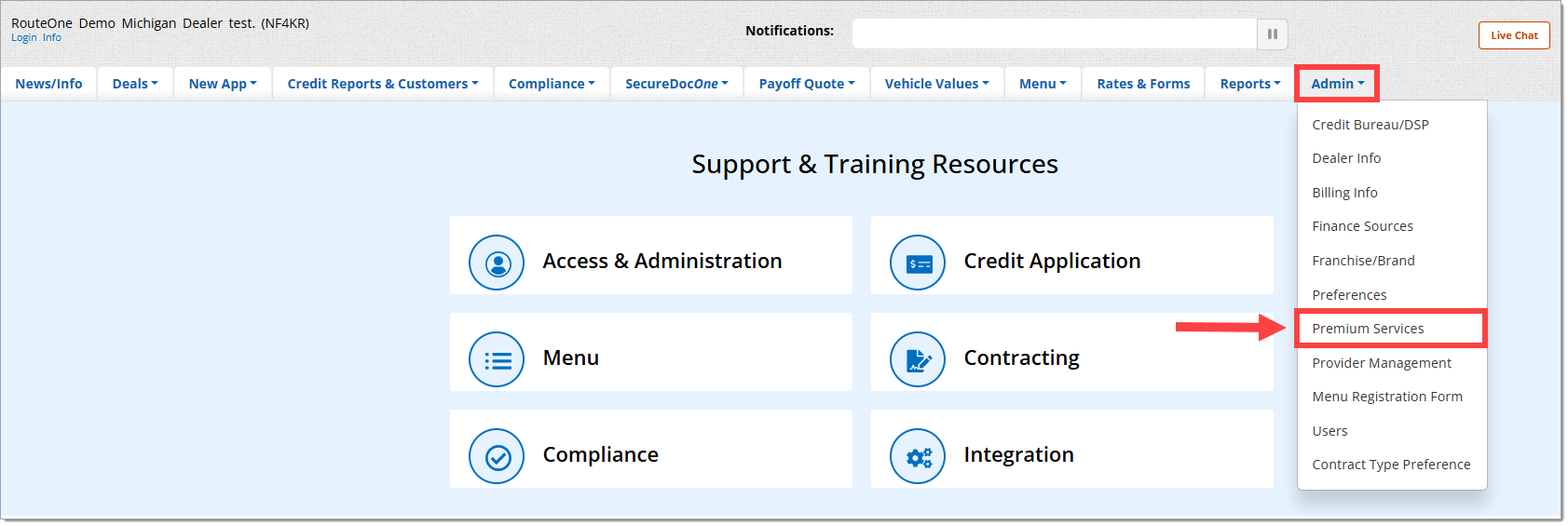Select Contract Type Preference menu entry
Viewport: 1568px width, 526px height.
click(x=1391, y=465)
